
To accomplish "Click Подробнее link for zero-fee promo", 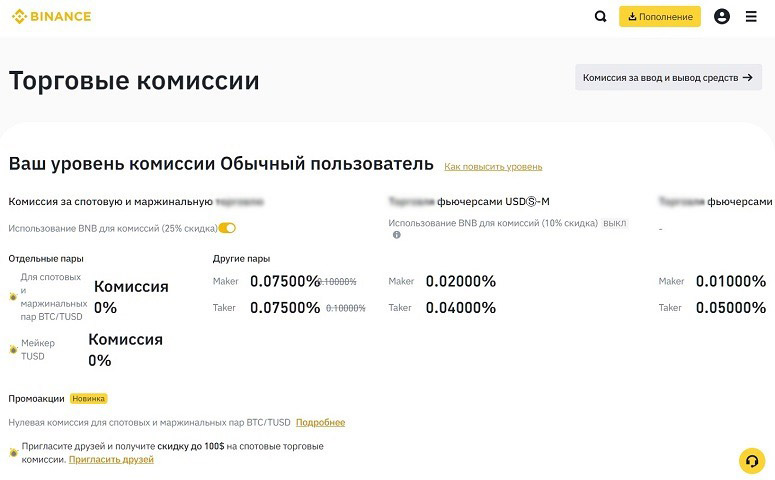I will tap(320, 423).
